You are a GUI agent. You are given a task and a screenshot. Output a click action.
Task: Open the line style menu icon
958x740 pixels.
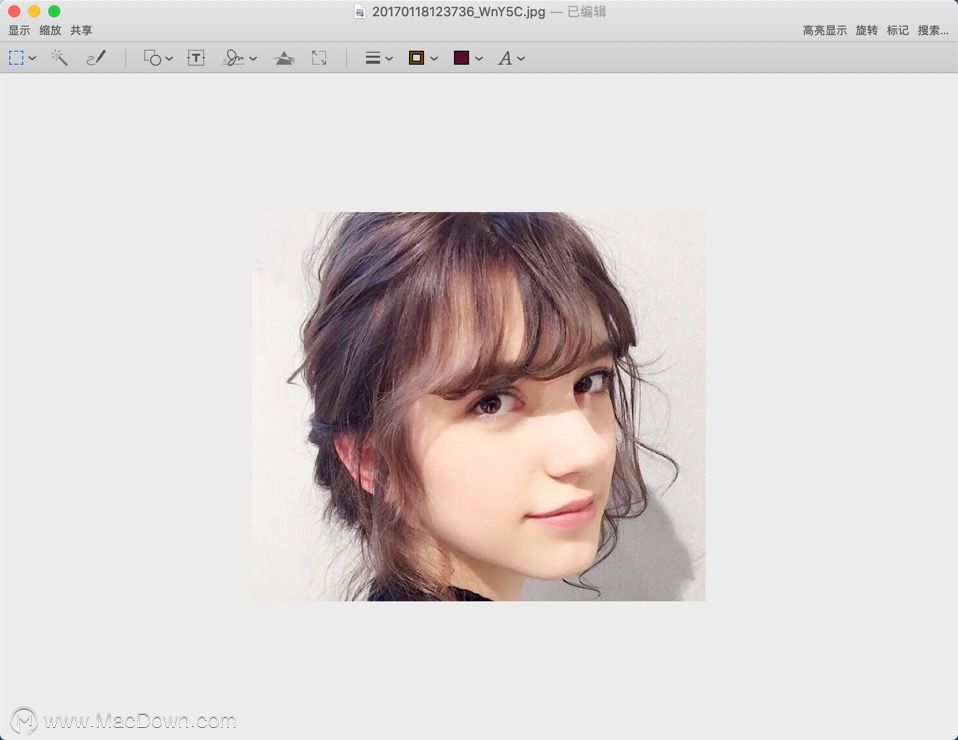[x=373, y=58]
